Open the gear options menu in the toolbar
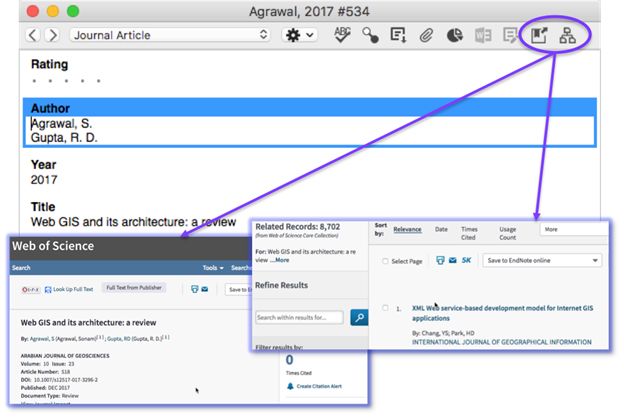The image size is (624, 419). point(300,35)
